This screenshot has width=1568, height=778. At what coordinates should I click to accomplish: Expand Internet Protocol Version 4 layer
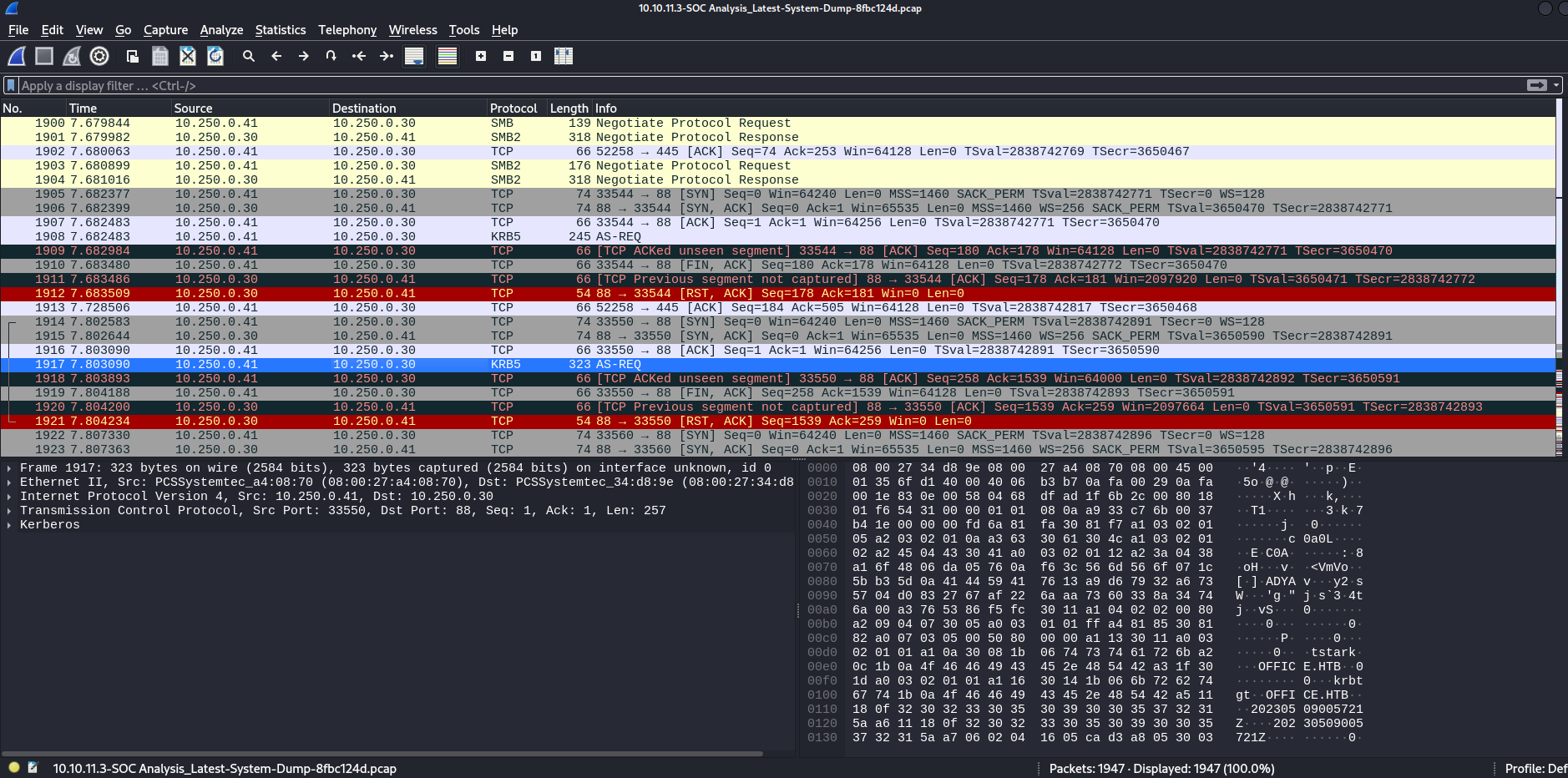pos(8,497)
